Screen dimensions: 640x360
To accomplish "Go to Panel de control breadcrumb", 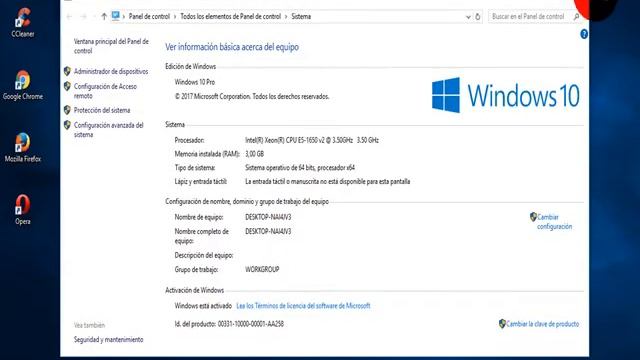I will coord(149,17).
